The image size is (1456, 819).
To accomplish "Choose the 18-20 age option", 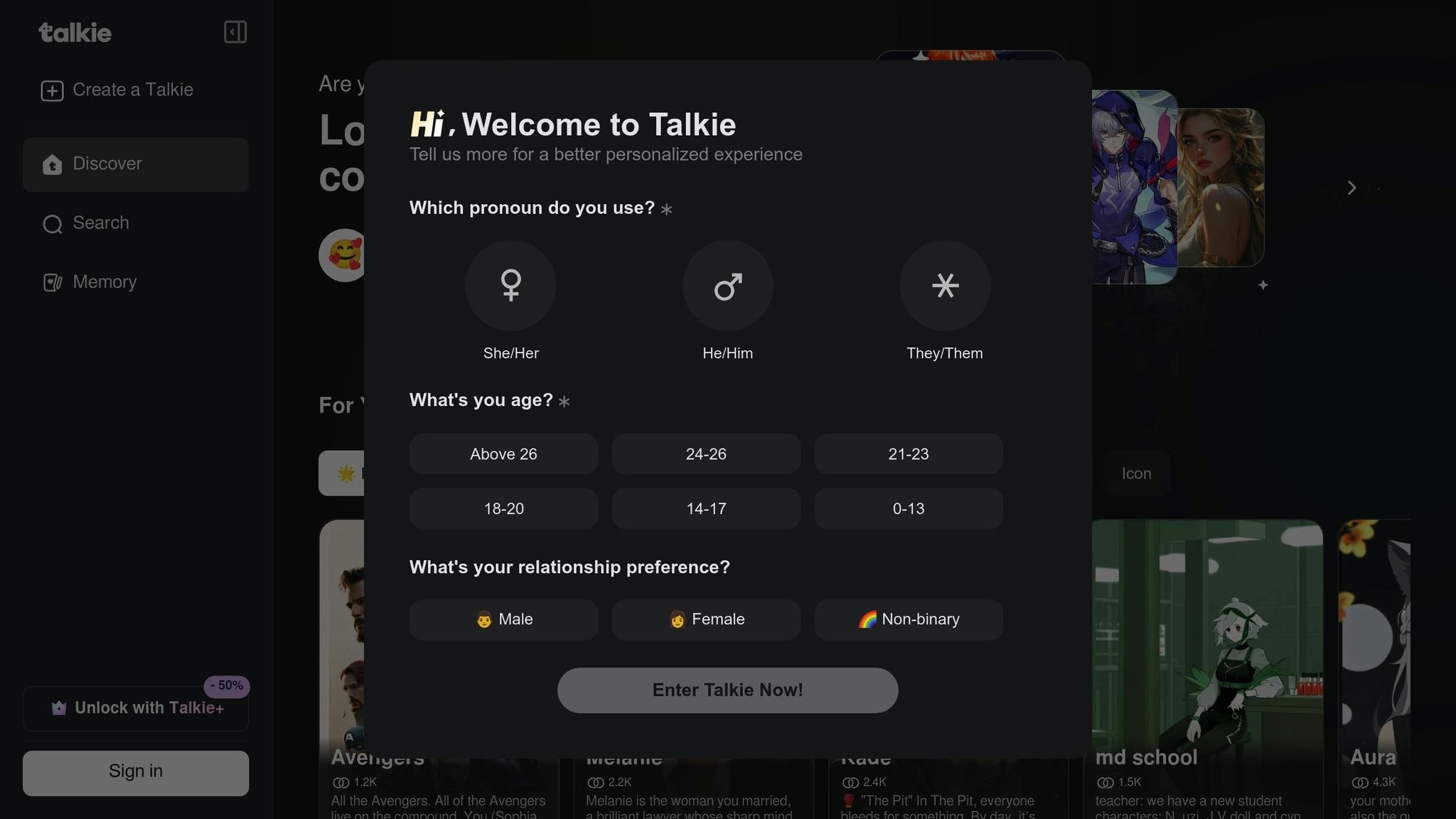I will click(503, 509).
